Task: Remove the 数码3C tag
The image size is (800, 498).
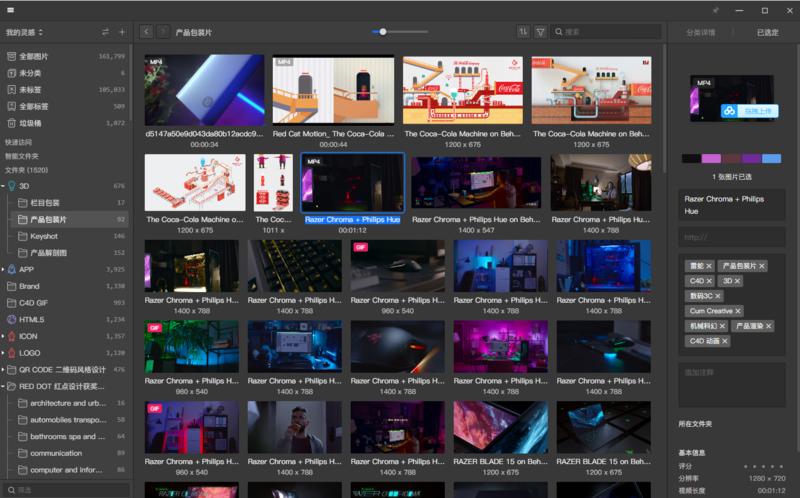Action: tap(716, 296)
